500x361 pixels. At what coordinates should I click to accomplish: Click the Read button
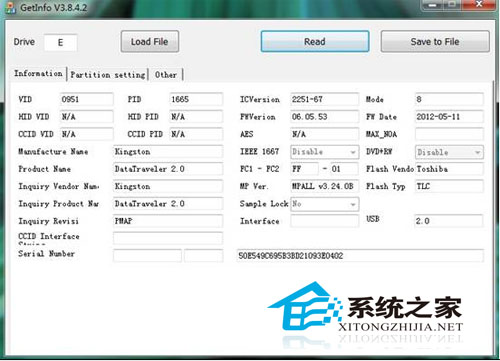(315, 42)
